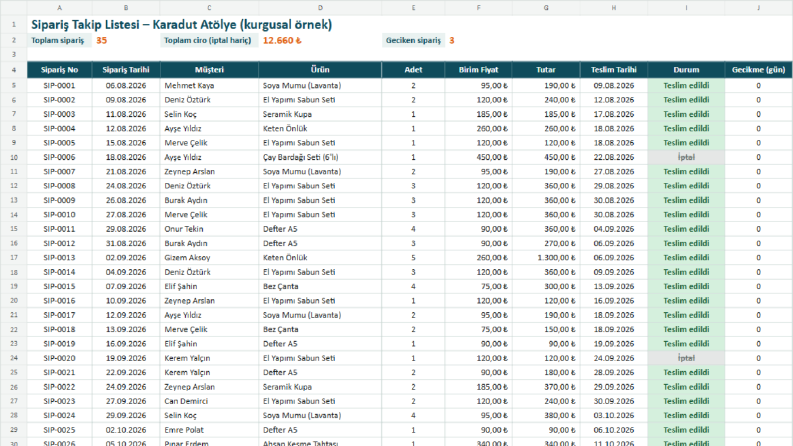
Task: Click the Toplam sipariş label cell
Action: [x=58, y=40]
